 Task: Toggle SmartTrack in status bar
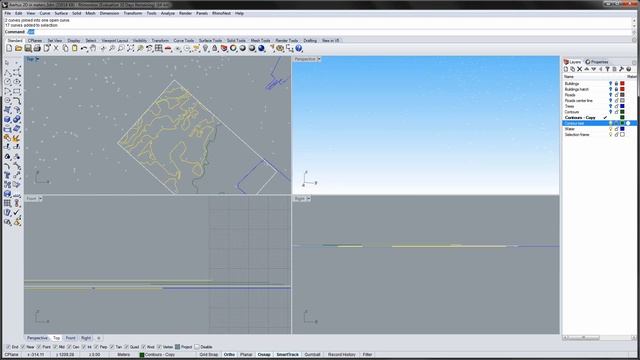[287, 355]
